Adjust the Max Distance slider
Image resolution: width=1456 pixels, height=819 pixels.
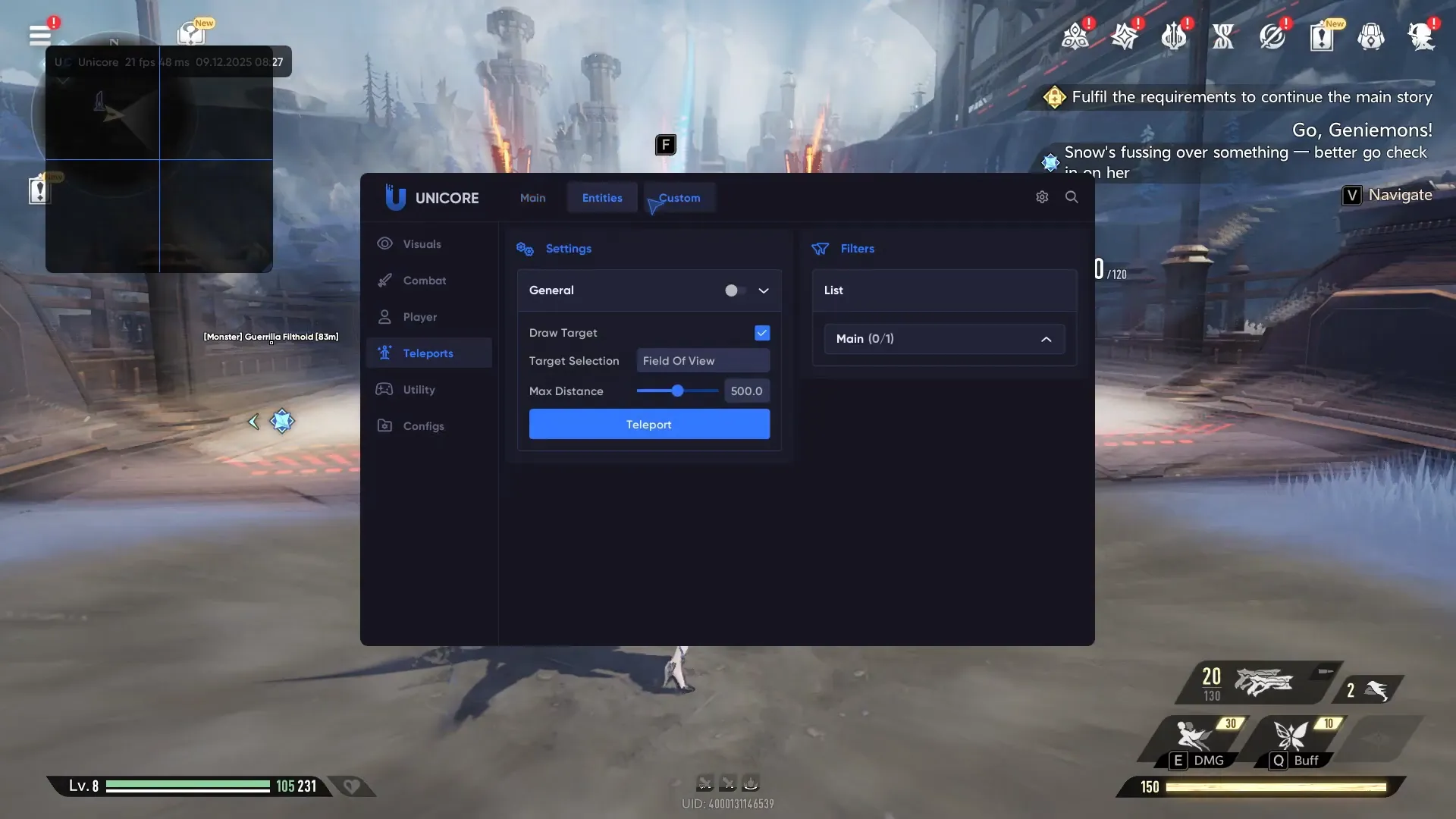(677, 391)
